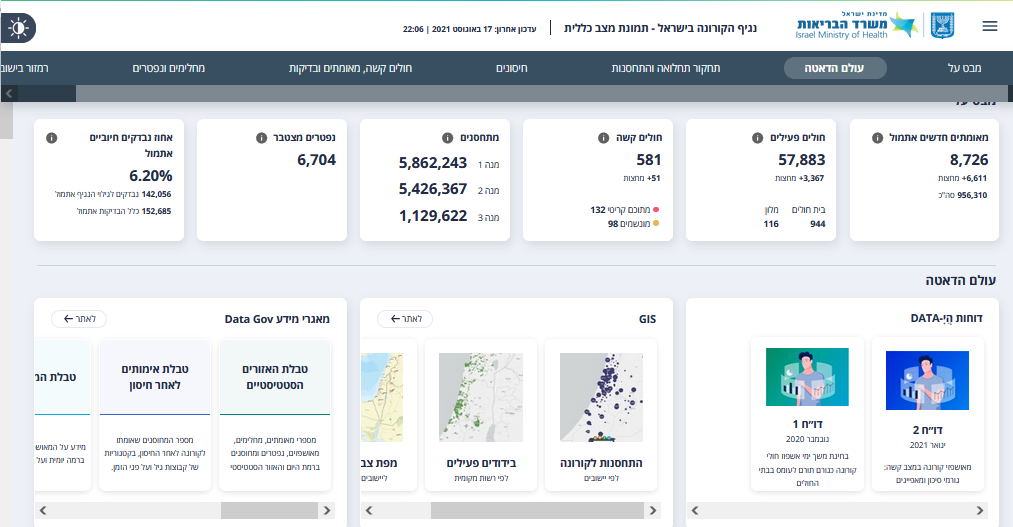Viewport: 1013px width, 527px height.
Task: Click GIS carousel right arrow
Action: point(653,510)
